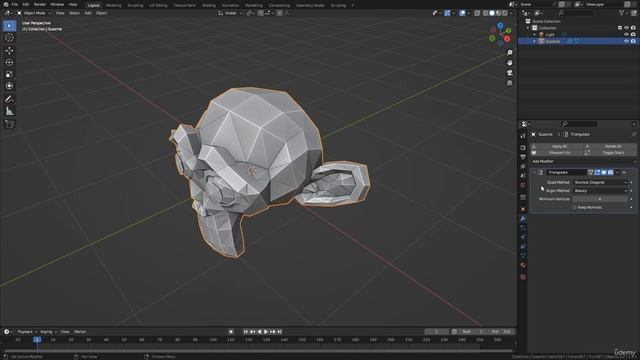Activate the Scale tool
Image resolution: width=640 pixels, height=360 pixels.
click(9, 74)
